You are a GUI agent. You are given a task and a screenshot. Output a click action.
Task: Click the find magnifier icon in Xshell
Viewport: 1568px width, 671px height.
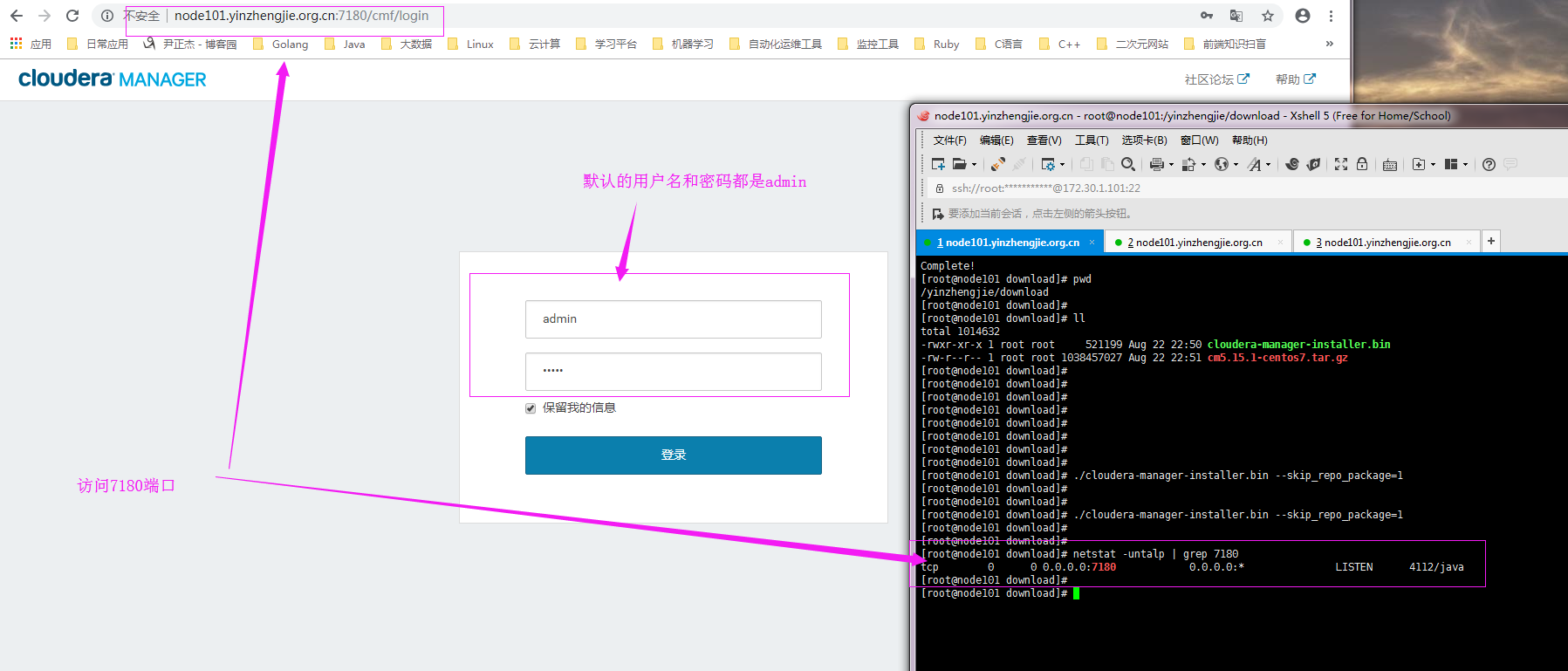[x=1128, y=164]
